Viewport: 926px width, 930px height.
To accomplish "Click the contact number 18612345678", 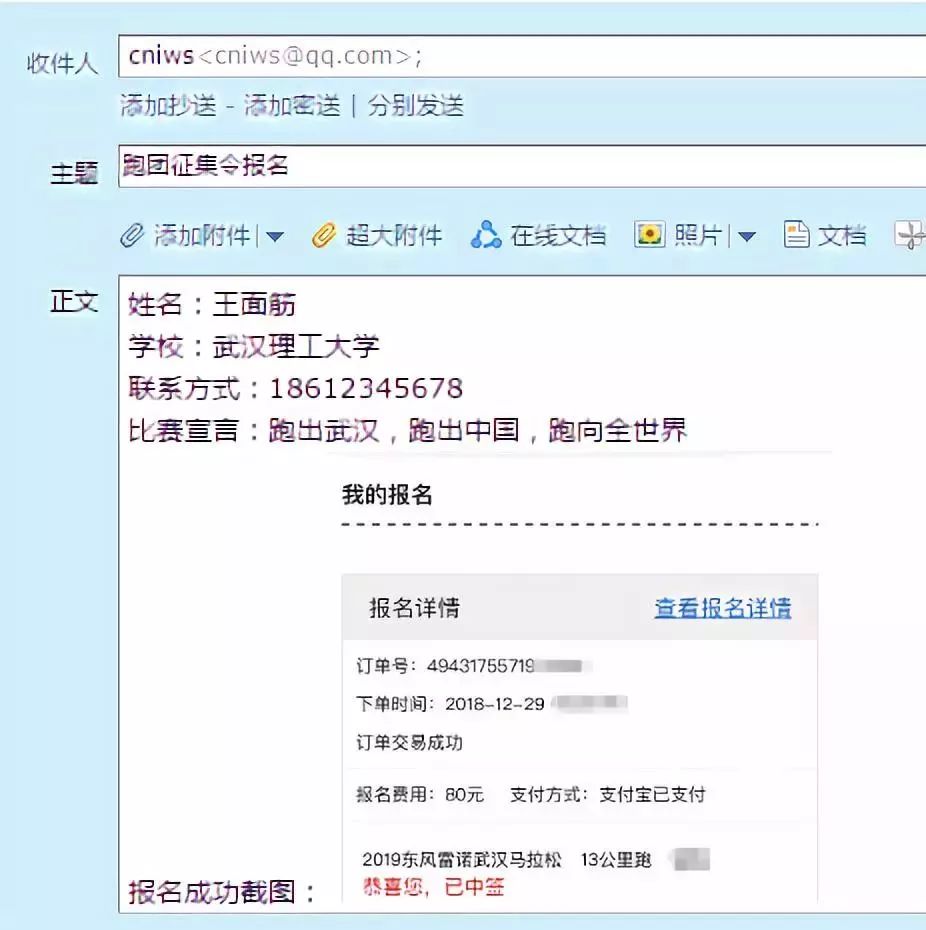I will 366,389.
